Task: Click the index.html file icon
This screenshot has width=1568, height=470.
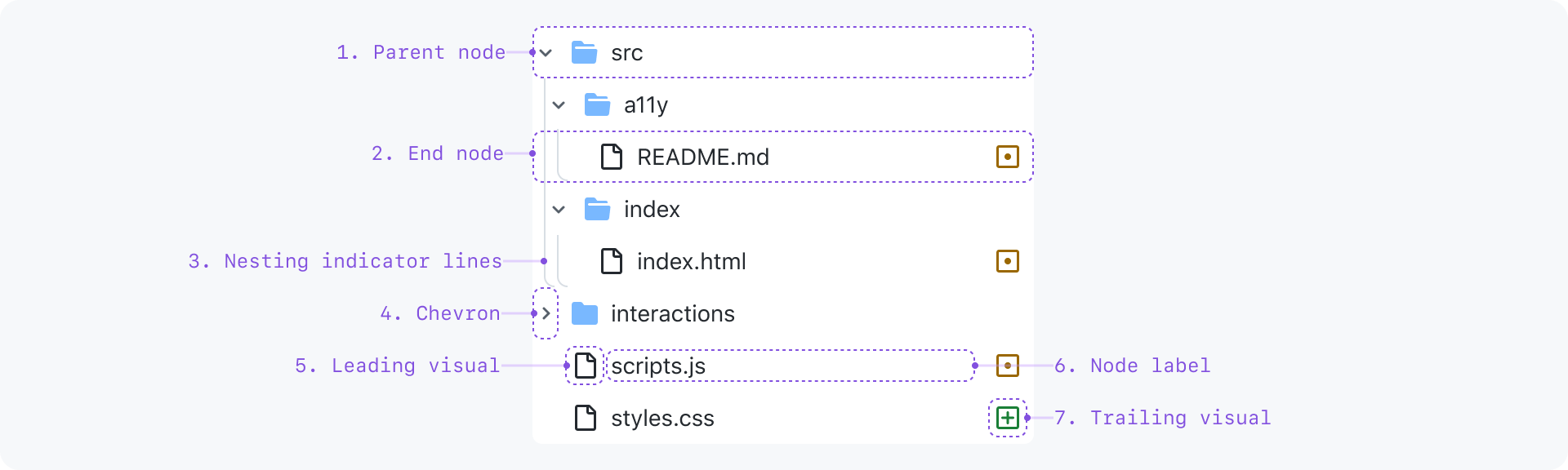Action: pos(611,261)
